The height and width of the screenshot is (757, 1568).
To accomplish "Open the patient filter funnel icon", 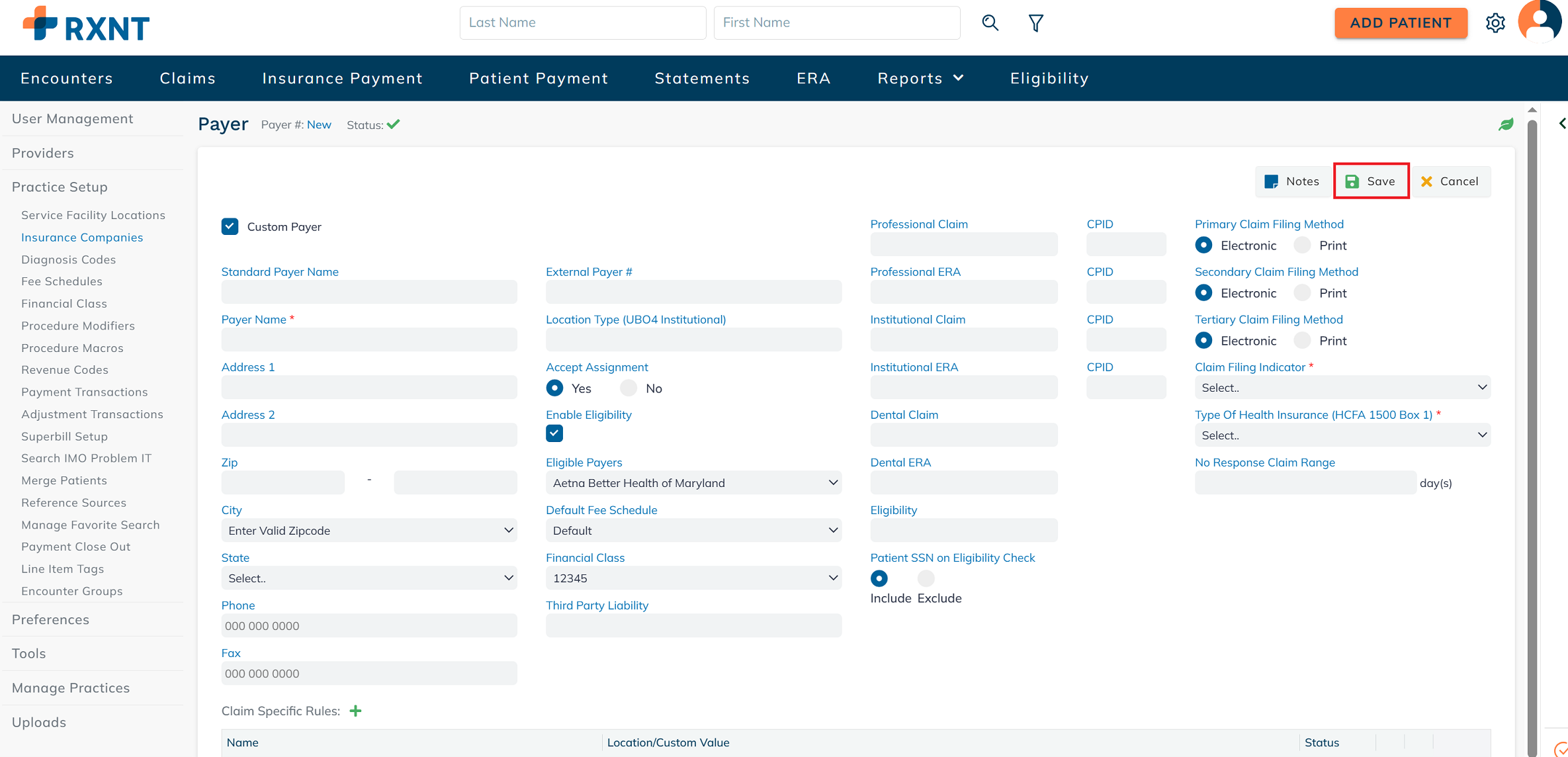I will coord(1036,23).
